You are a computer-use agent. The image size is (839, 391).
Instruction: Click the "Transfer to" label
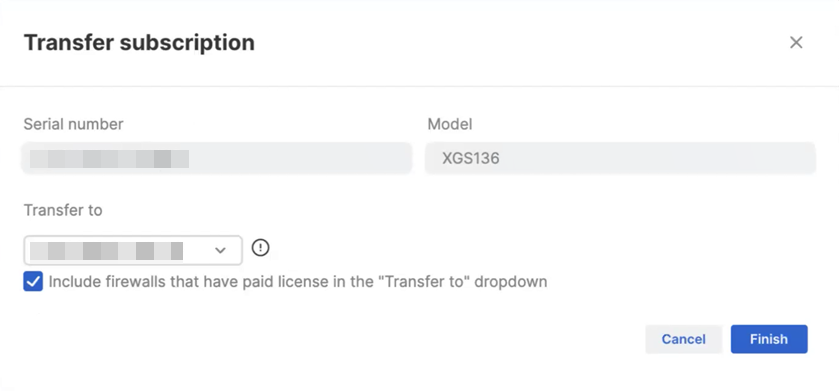[63, 210]
